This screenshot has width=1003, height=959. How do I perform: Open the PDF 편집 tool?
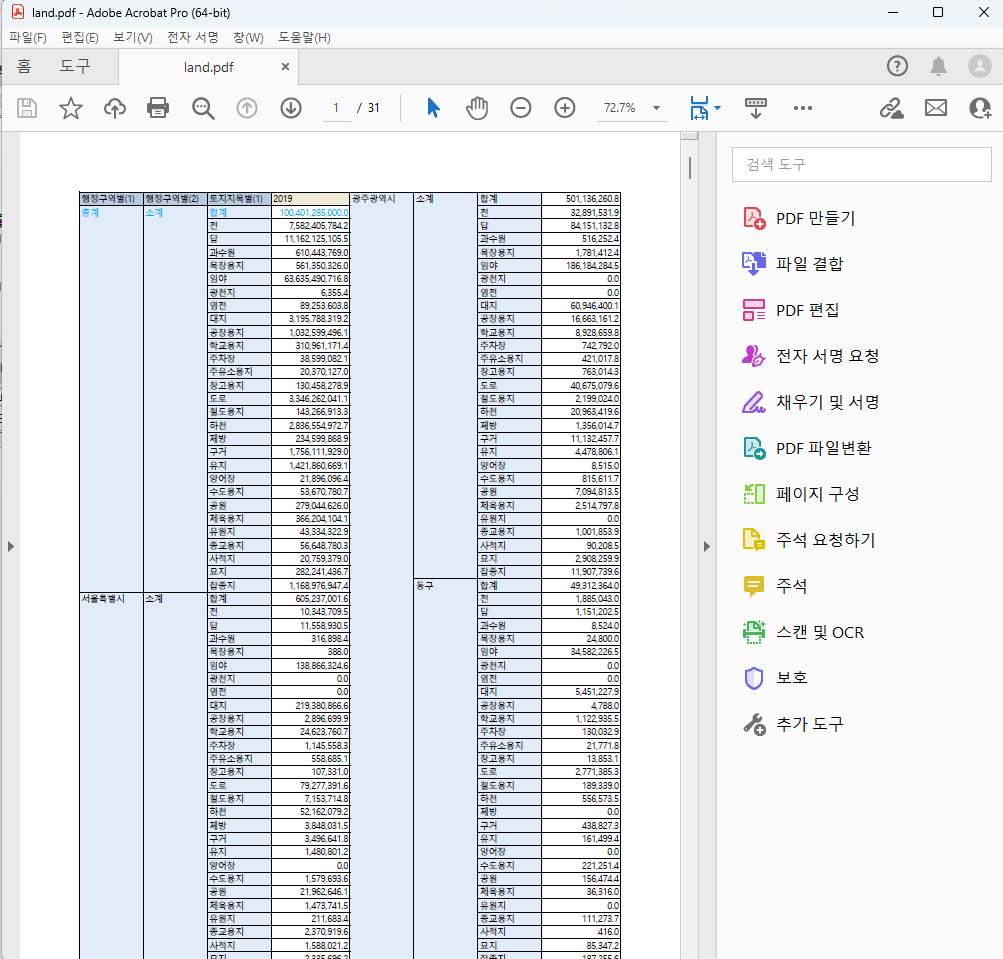click(x=791, y=310)
